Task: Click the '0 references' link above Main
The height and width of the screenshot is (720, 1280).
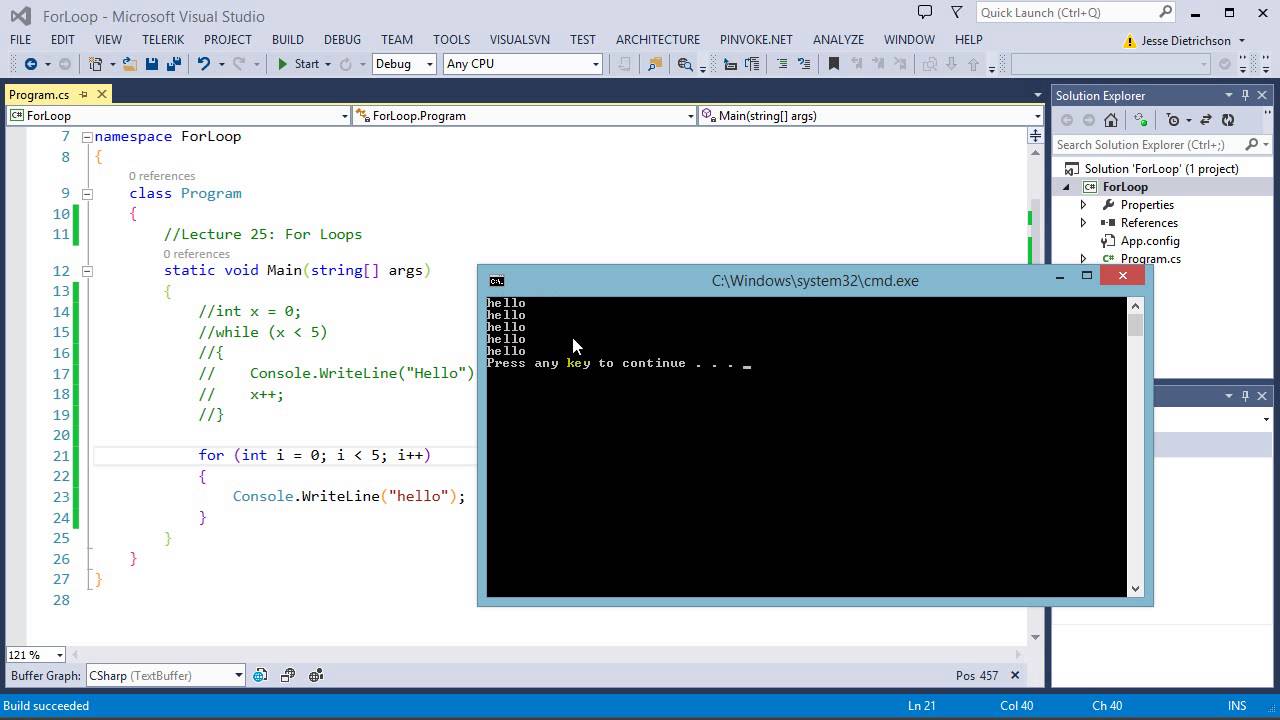Action: coord(197,254)
